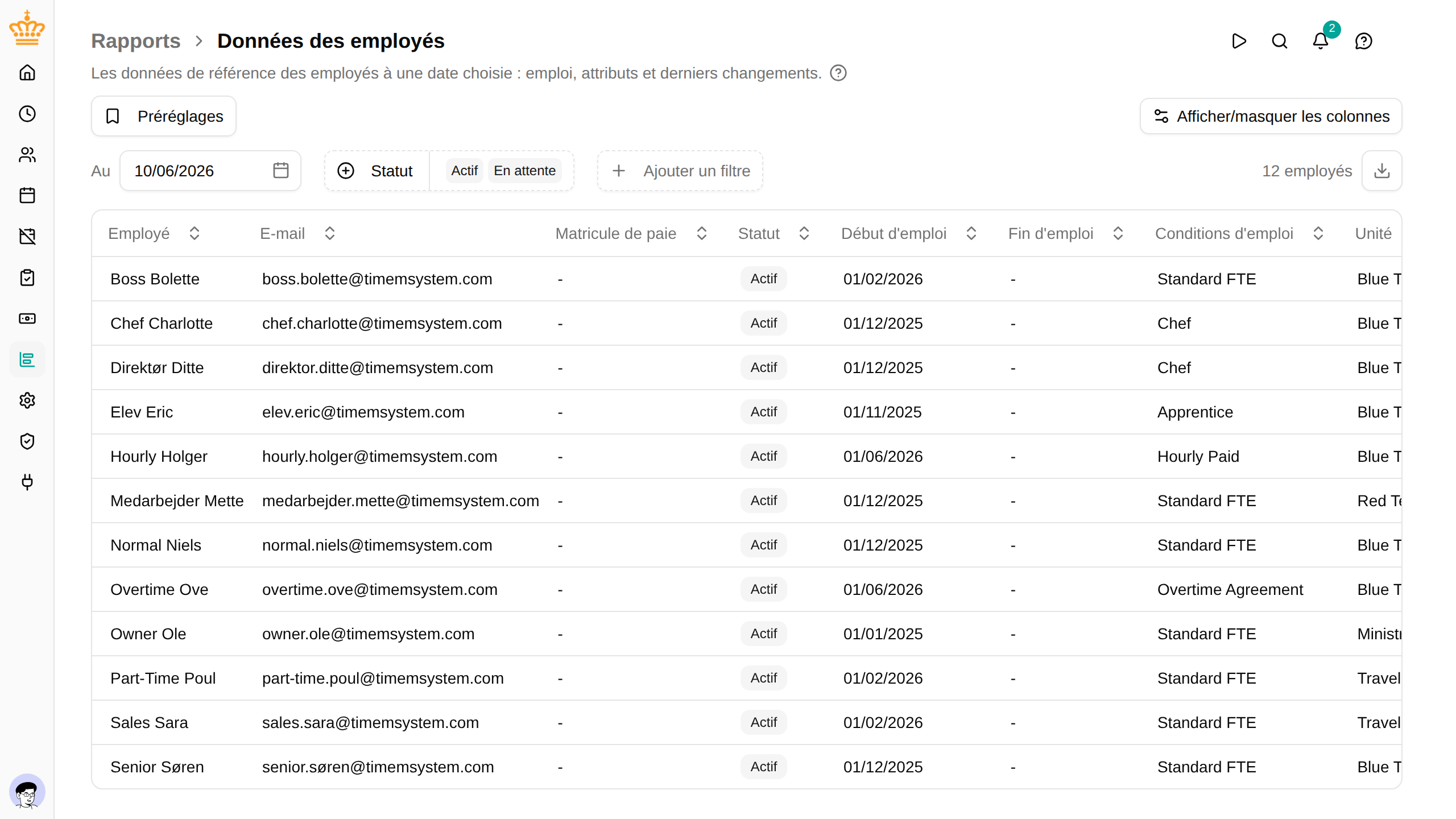Image resolution: width=1456 pixels, height=819 pixels.
Task: Open the plug integrations sidebar icon
Action: point(27,482)
